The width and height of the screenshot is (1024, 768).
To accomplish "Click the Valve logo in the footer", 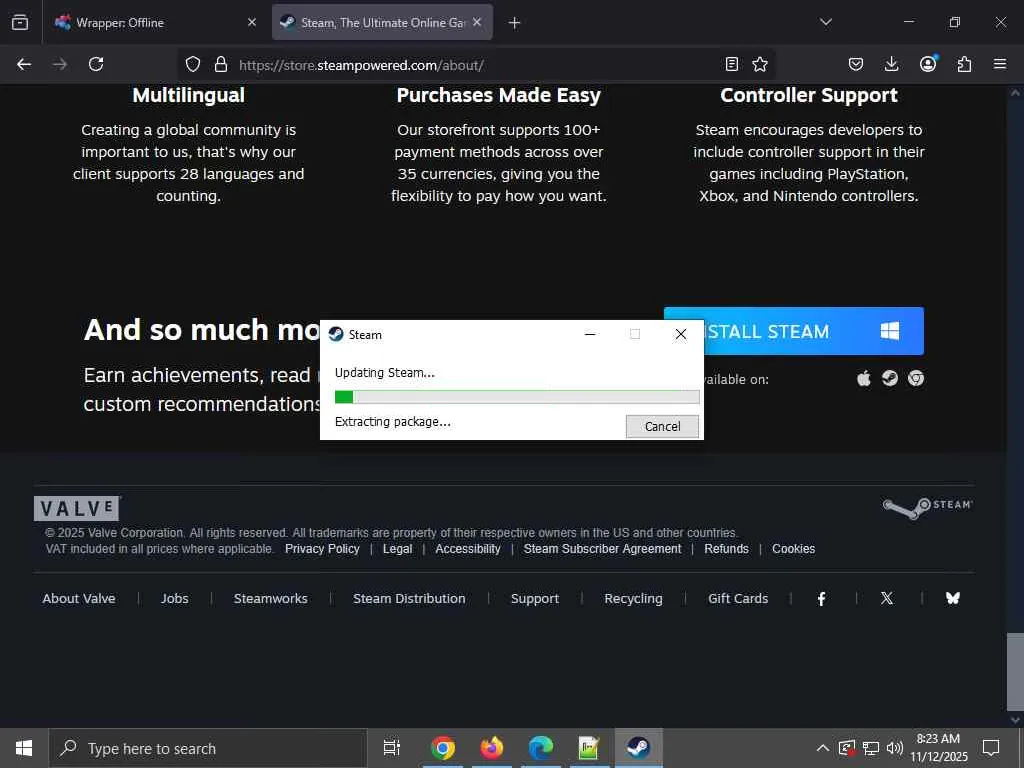I will [x=77, y=508].
